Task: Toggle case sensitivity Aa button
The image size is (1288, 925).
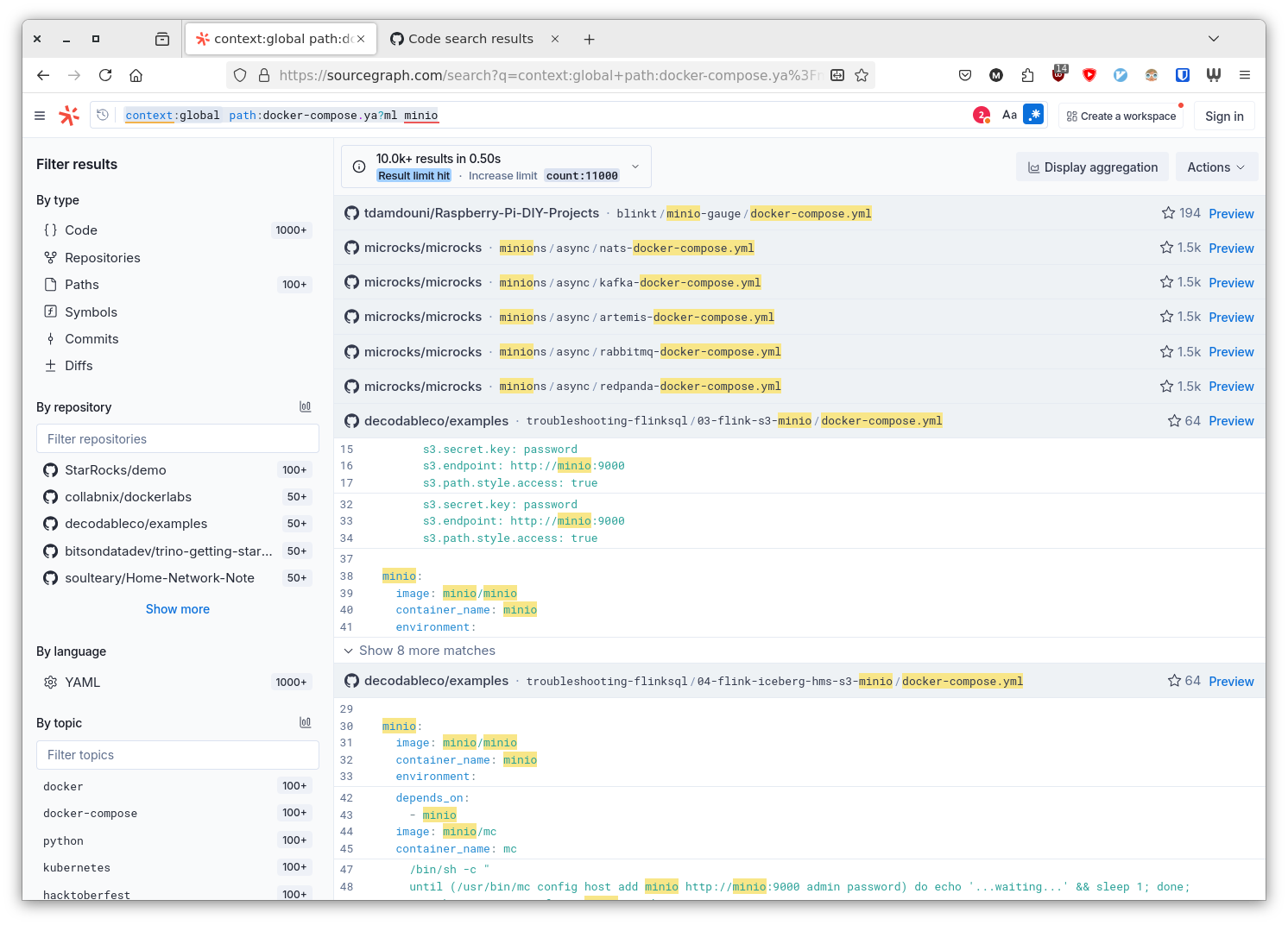Action: tap(1009, 115)
